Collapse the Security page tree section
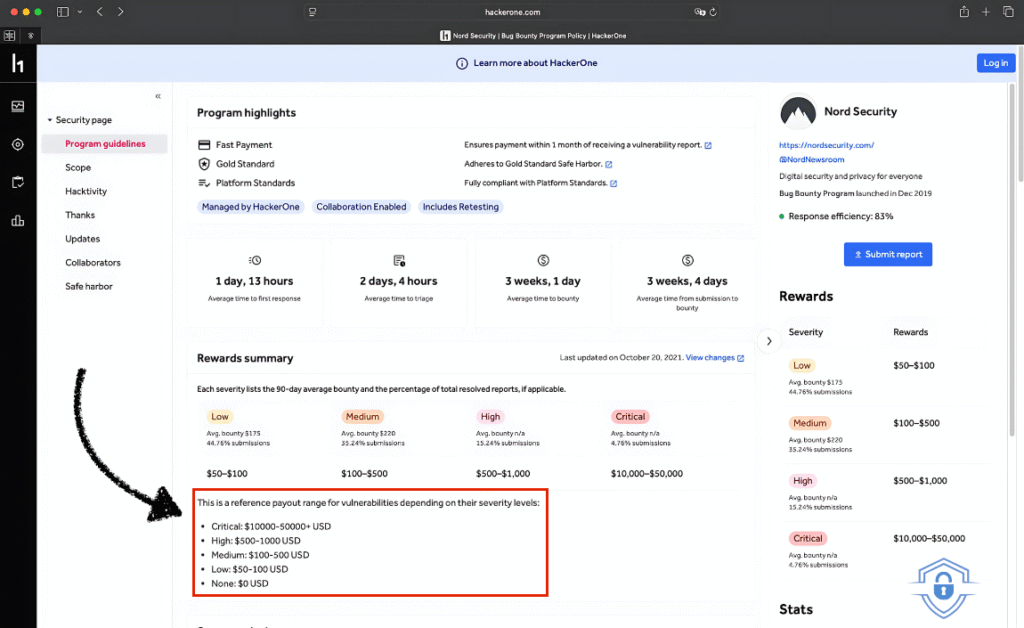This screenshot has width=1024, height=628. pos(50,120)
